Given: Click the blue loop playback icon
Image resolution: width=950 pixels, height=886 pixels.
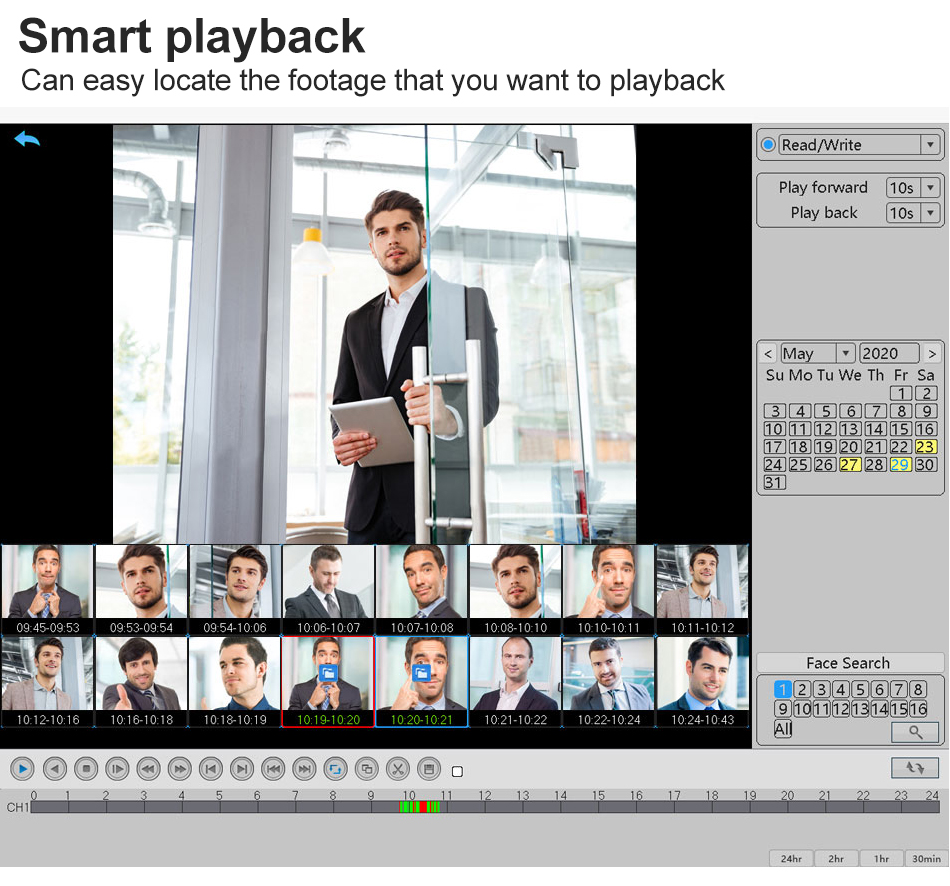Looking at the screenshot, I should (x=335, y=769).
